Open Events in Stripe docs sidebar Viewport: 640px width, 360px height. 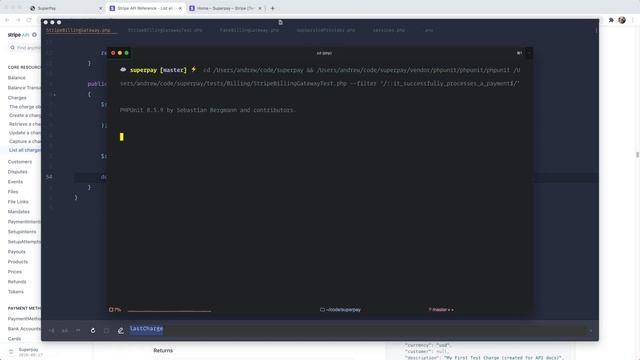click(x=16, y=182)
